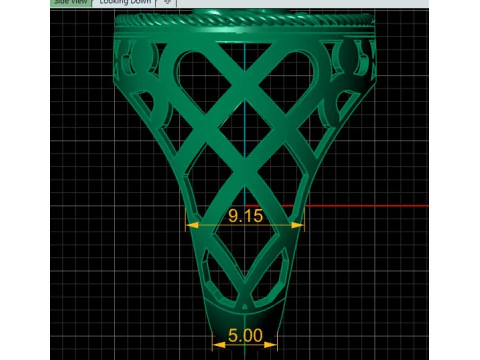Select the 5.00 dimension text
480x360 pixels.
pos(245,335)
